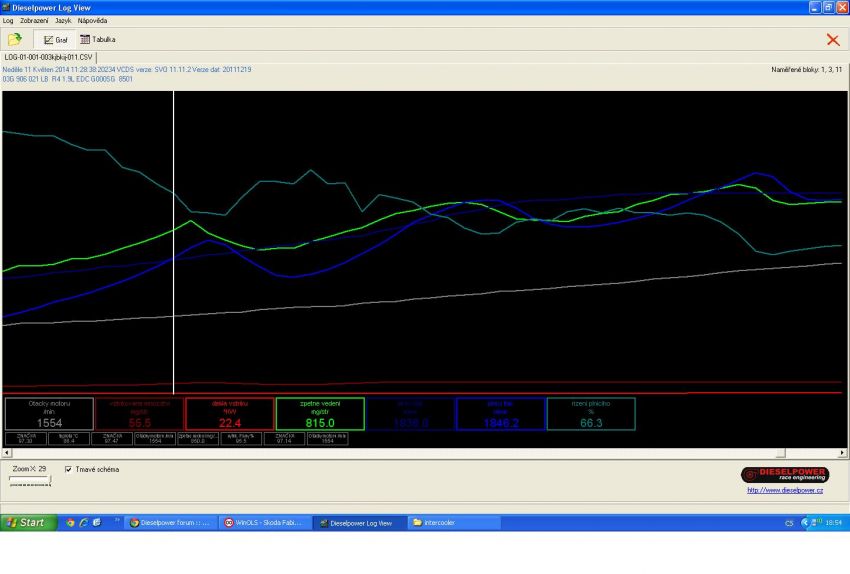850x574 pixels.
Task: Open a log file with the folder icon
Action: [15, 39]
